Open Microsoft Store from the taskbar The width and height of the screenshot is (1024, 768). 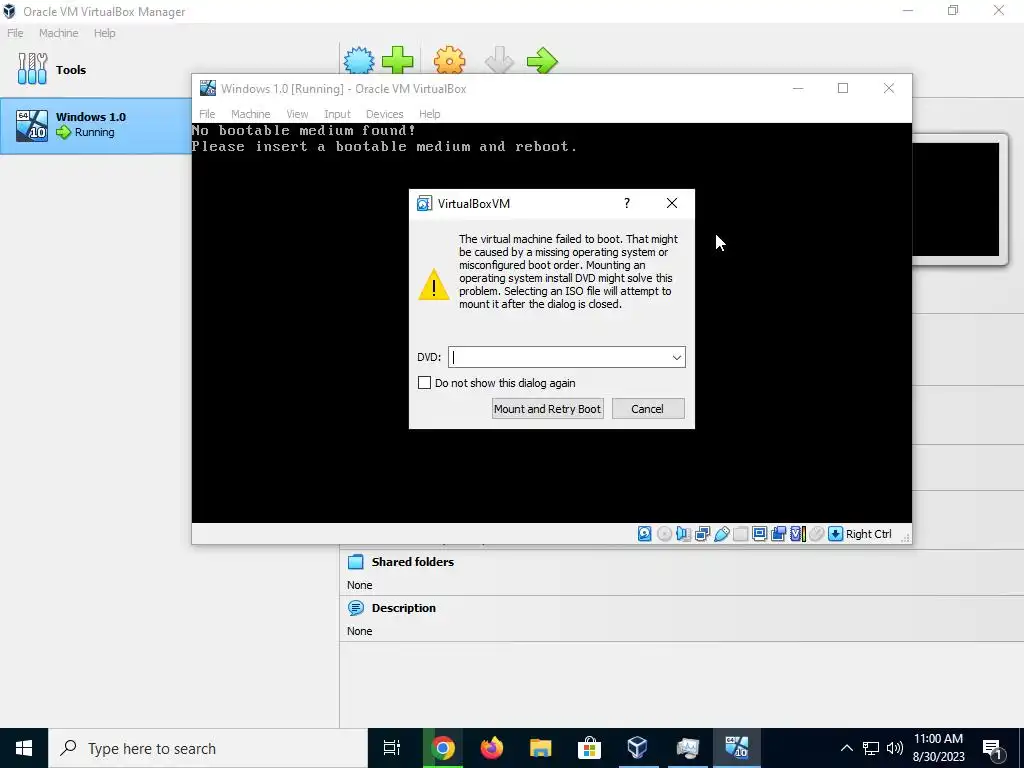tap(589, 748)
